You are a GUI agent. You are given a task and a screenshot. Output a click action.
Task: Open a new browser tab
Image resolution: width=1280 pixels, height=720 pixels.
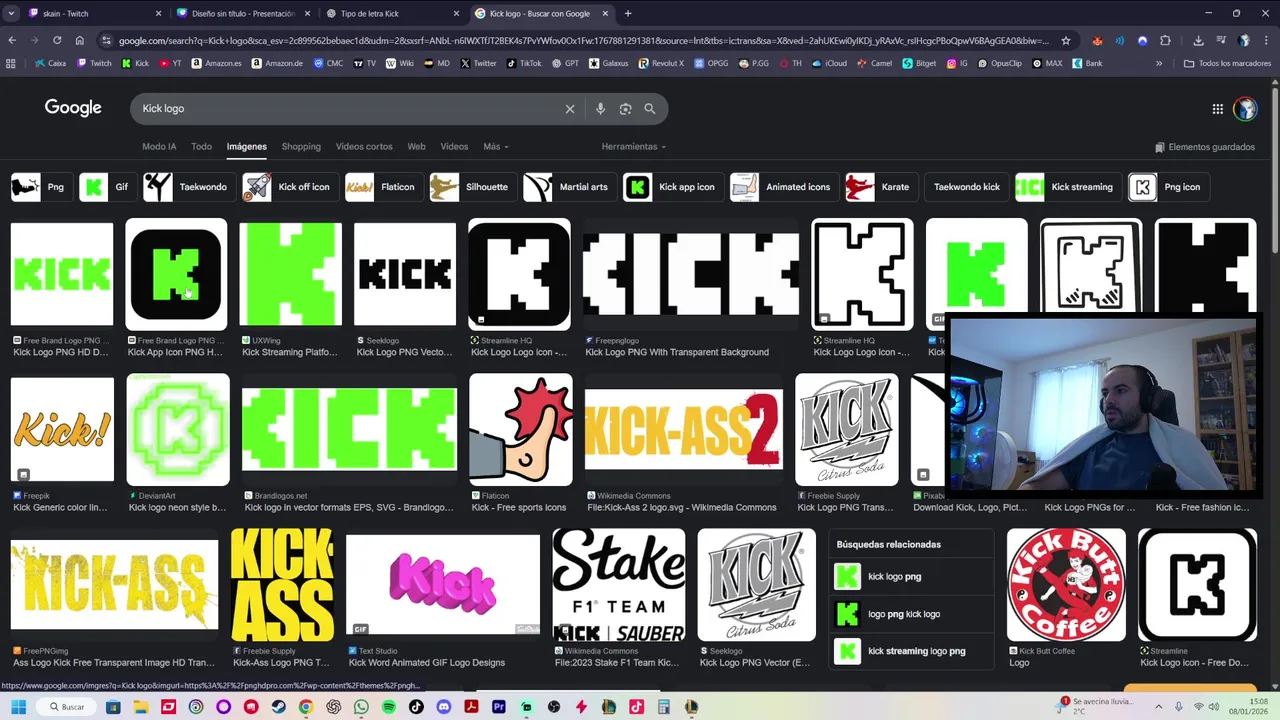point(628,14)
